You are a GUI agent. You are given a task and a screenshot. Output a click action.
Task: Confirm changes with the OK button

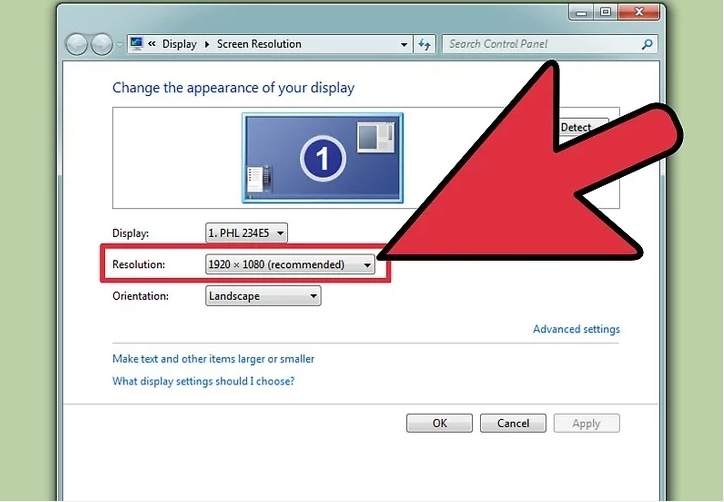click(439, 423)
